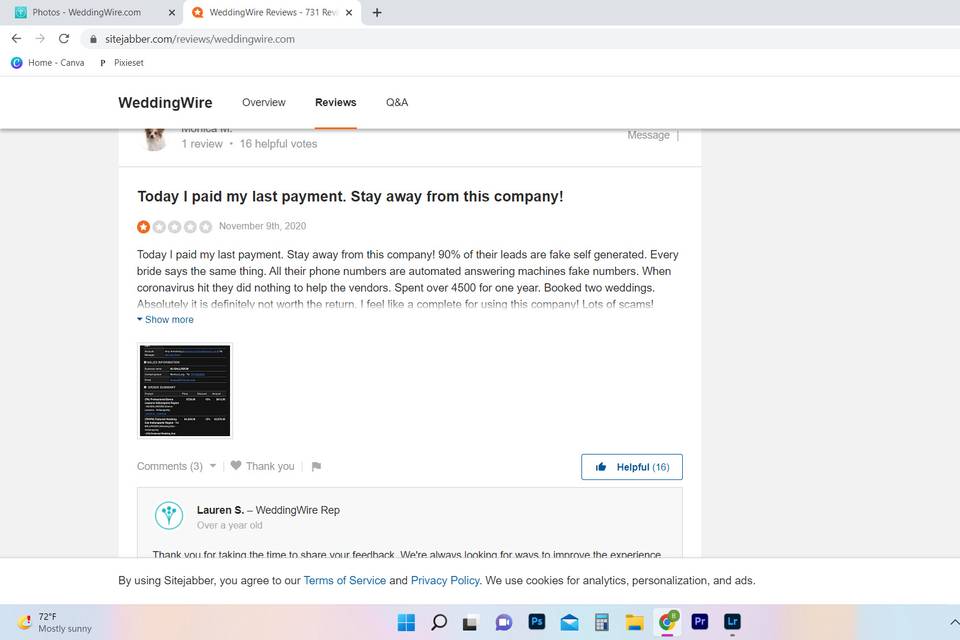Click the Thank you heart icon
Screen dimensions: 960x640
tap(236, 465)
